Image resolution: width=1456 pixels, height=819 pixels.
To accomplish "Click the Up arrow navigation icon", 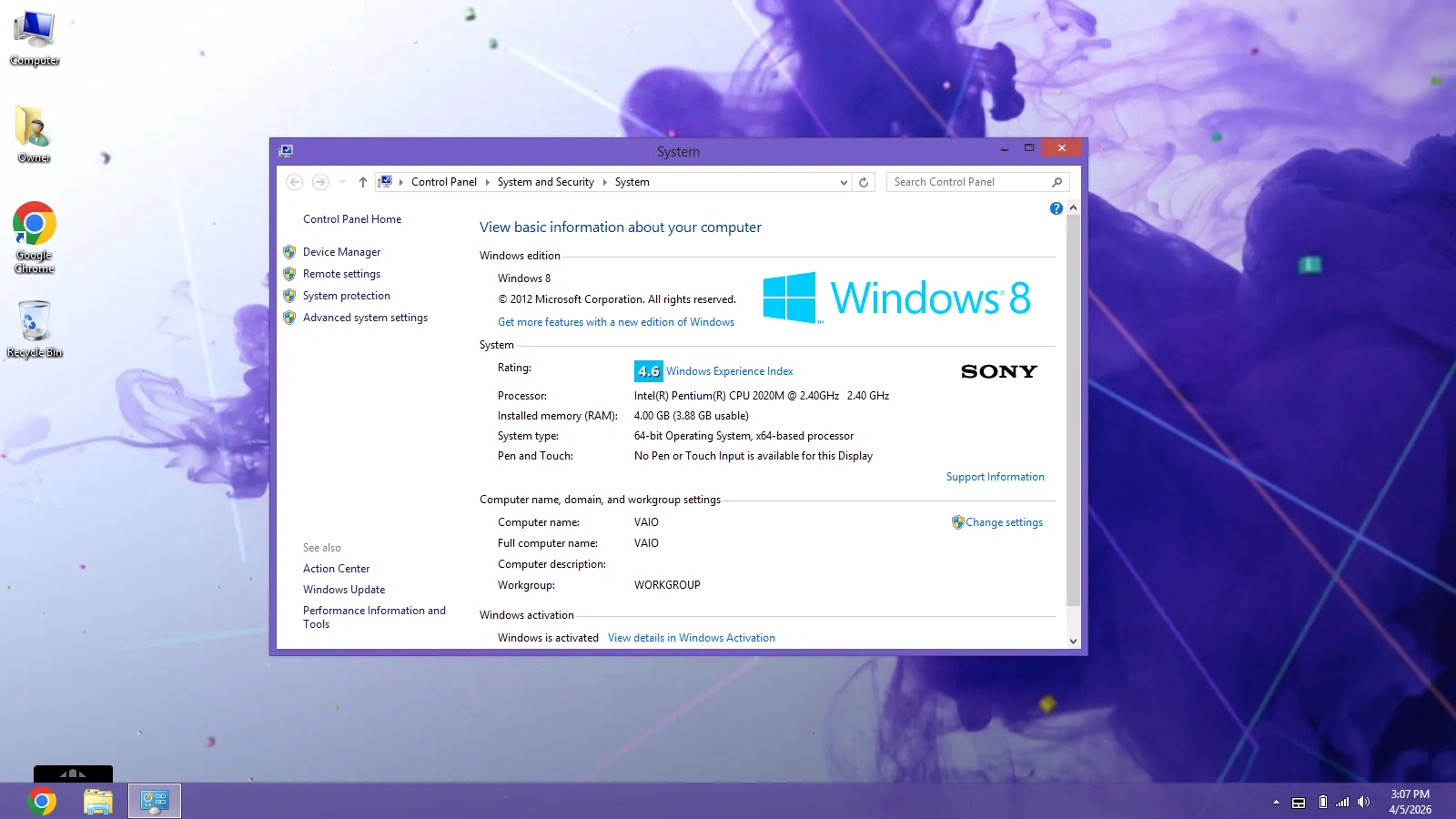I will pyautogui.click(x=362, y=182).
